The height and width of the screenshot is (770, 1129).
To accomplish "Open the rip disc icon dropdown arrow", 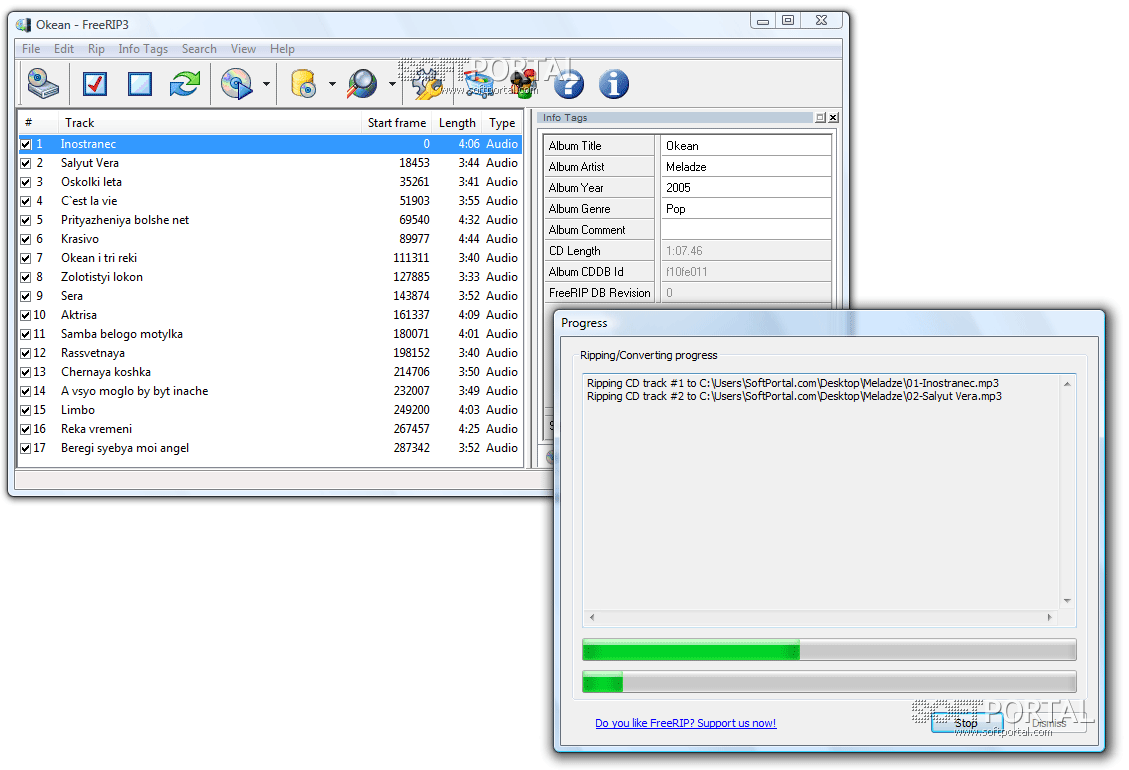I will [x=266, y=84].
